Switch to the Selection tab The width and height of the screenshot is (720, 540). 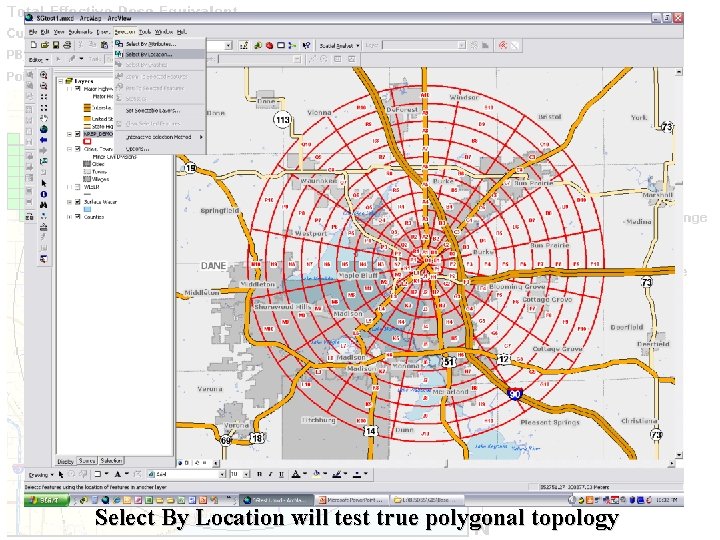[x=111, y=461]
